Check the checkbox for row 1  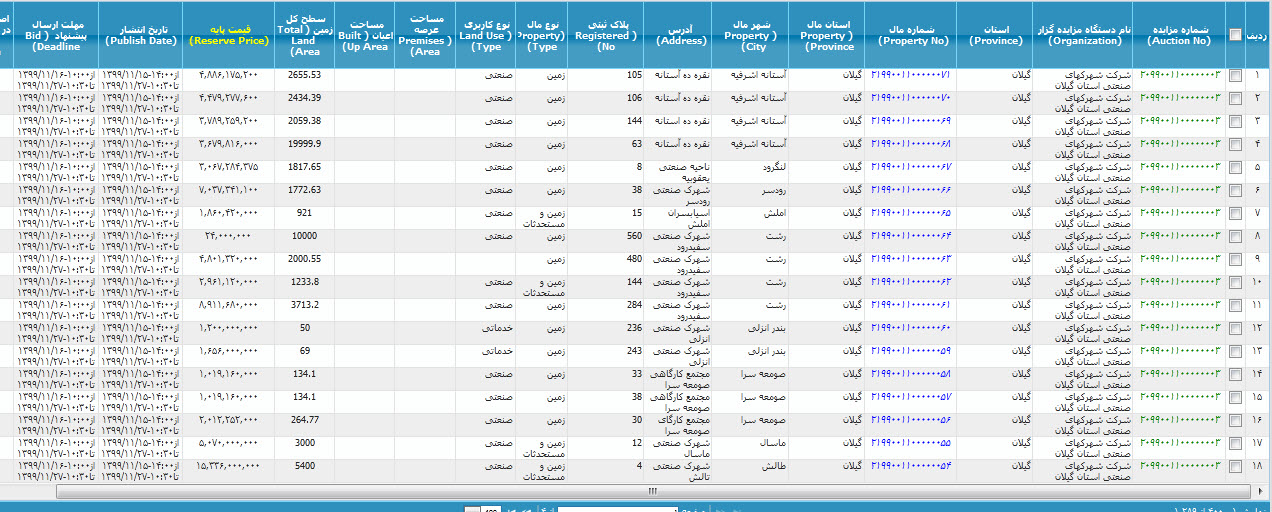coord(1236,76)
